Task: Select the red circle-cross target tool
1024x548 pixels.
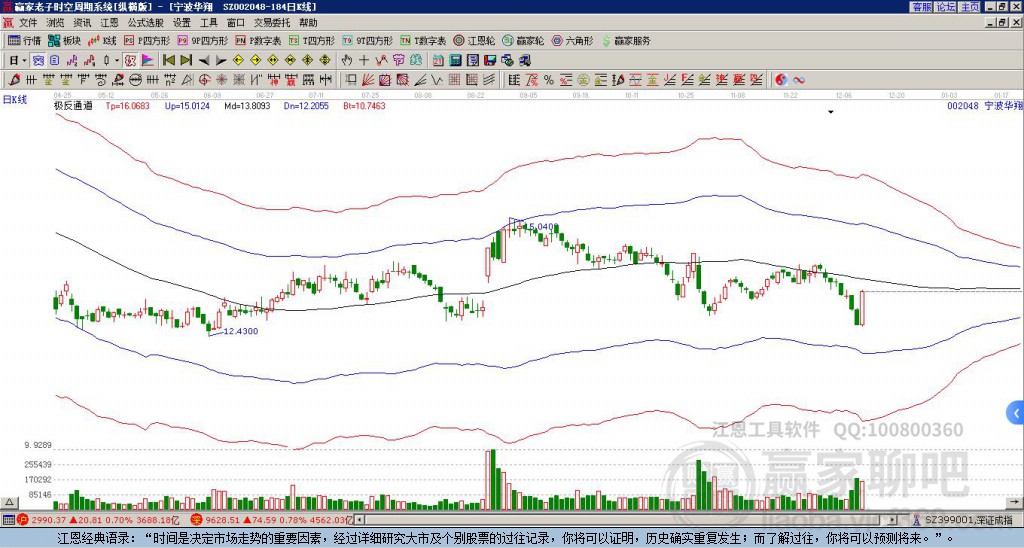Action: [x=204, y=80]
